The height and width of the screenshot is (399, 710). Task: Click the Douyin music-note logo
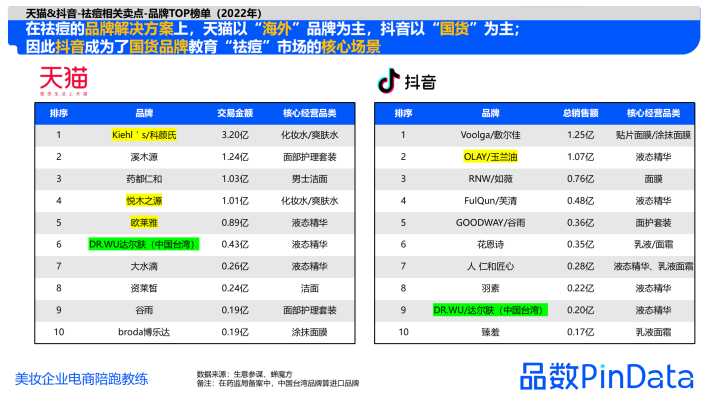[x=389, y=81]
